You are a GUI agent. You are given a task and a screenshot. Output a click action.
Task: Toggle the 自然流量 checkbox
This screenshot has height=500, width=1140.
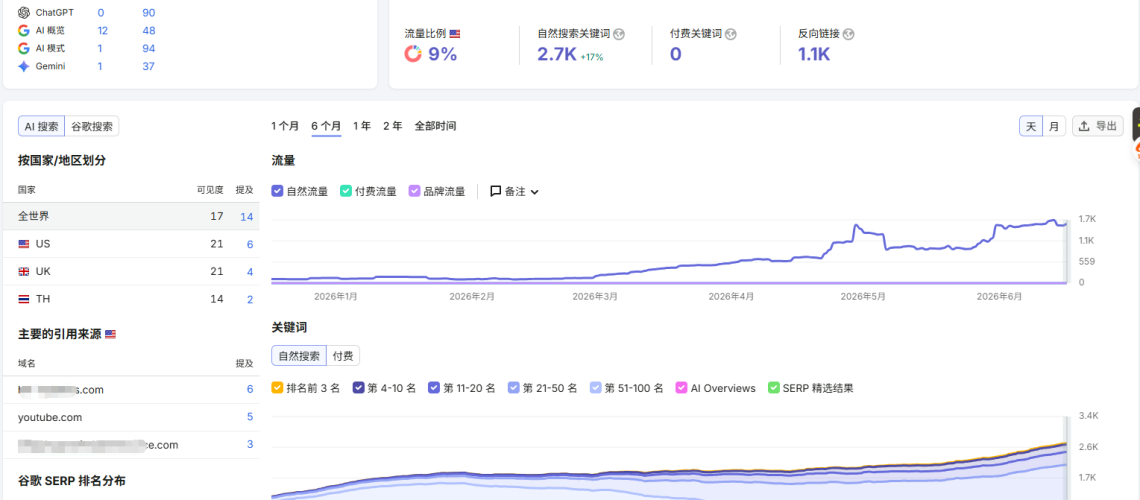tap(277, 192)
